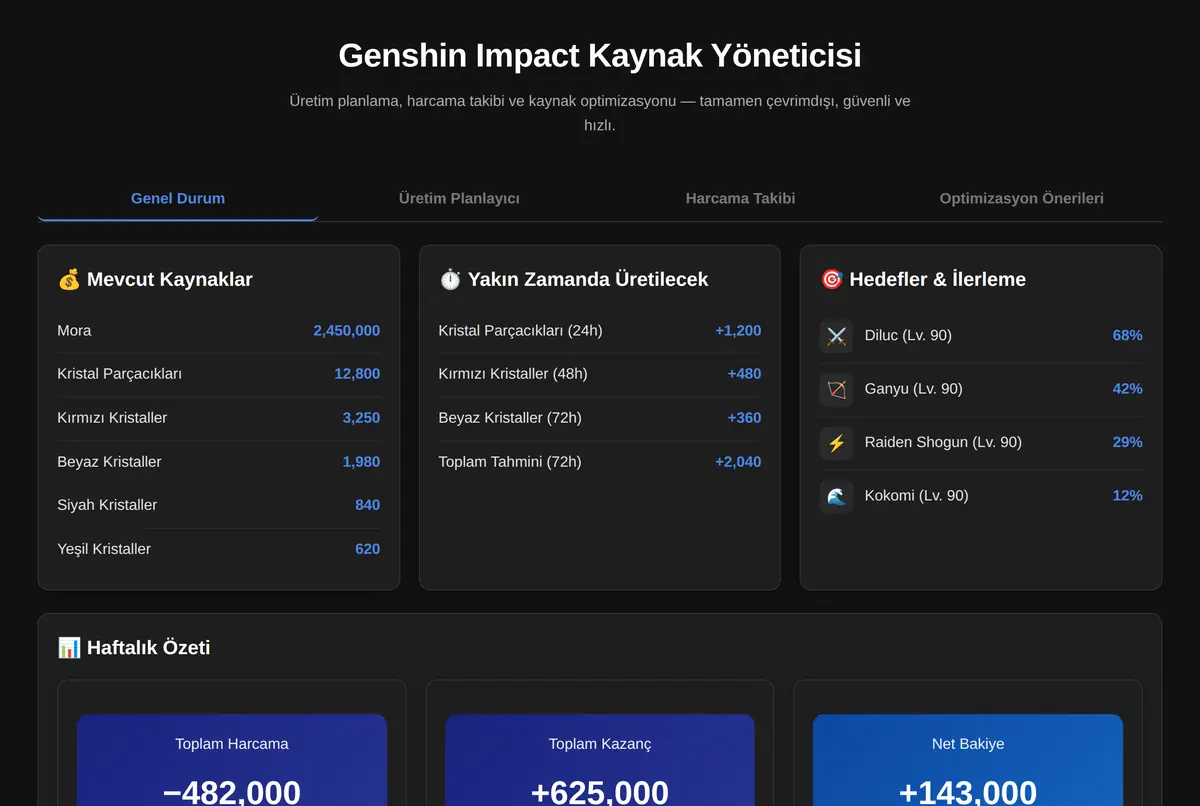1200x806 pixels.
Task: Click the Genshin Impact Kaynak Yöneticisi title
Action: point(600,55)
